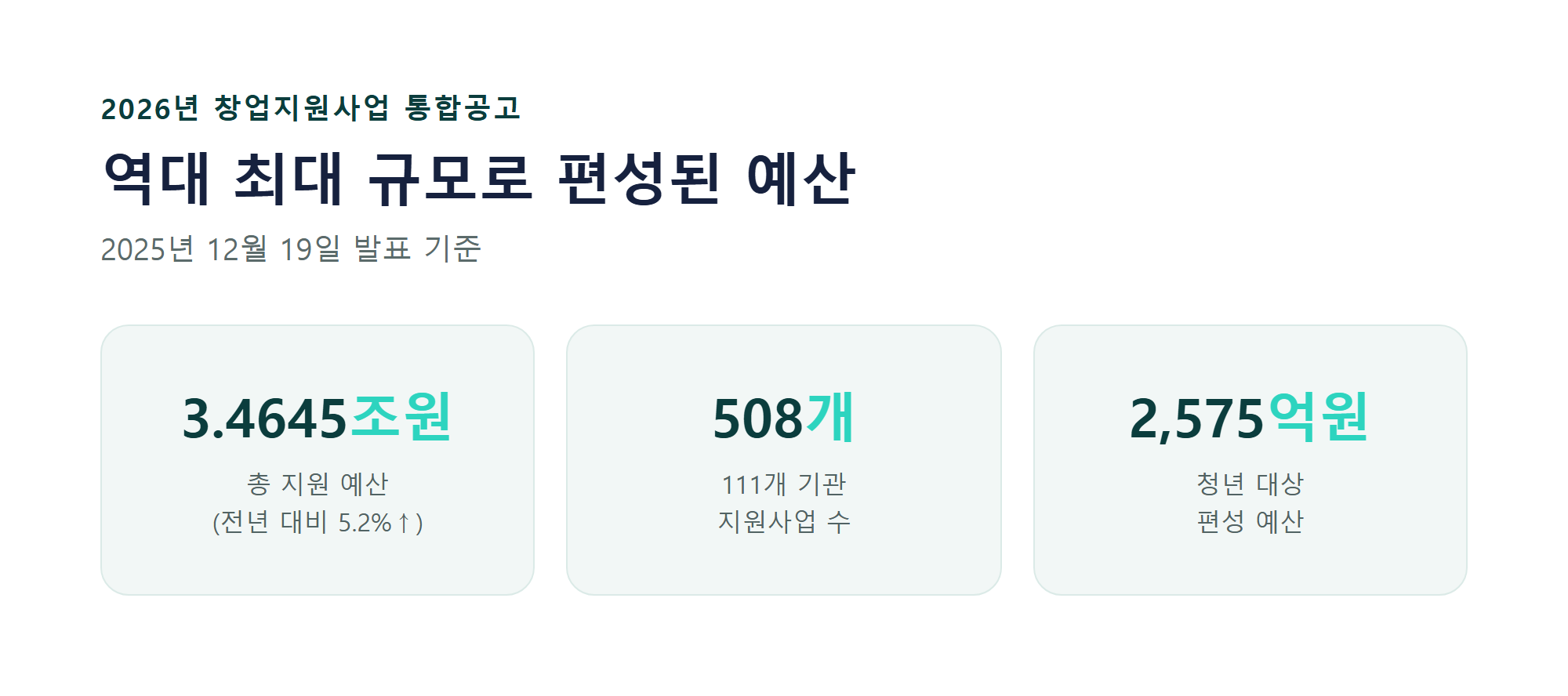The width and height of the screenshot is (1568, 696).
Task: Click the teal 억원 unit text
Action: tap(1318, 417)
